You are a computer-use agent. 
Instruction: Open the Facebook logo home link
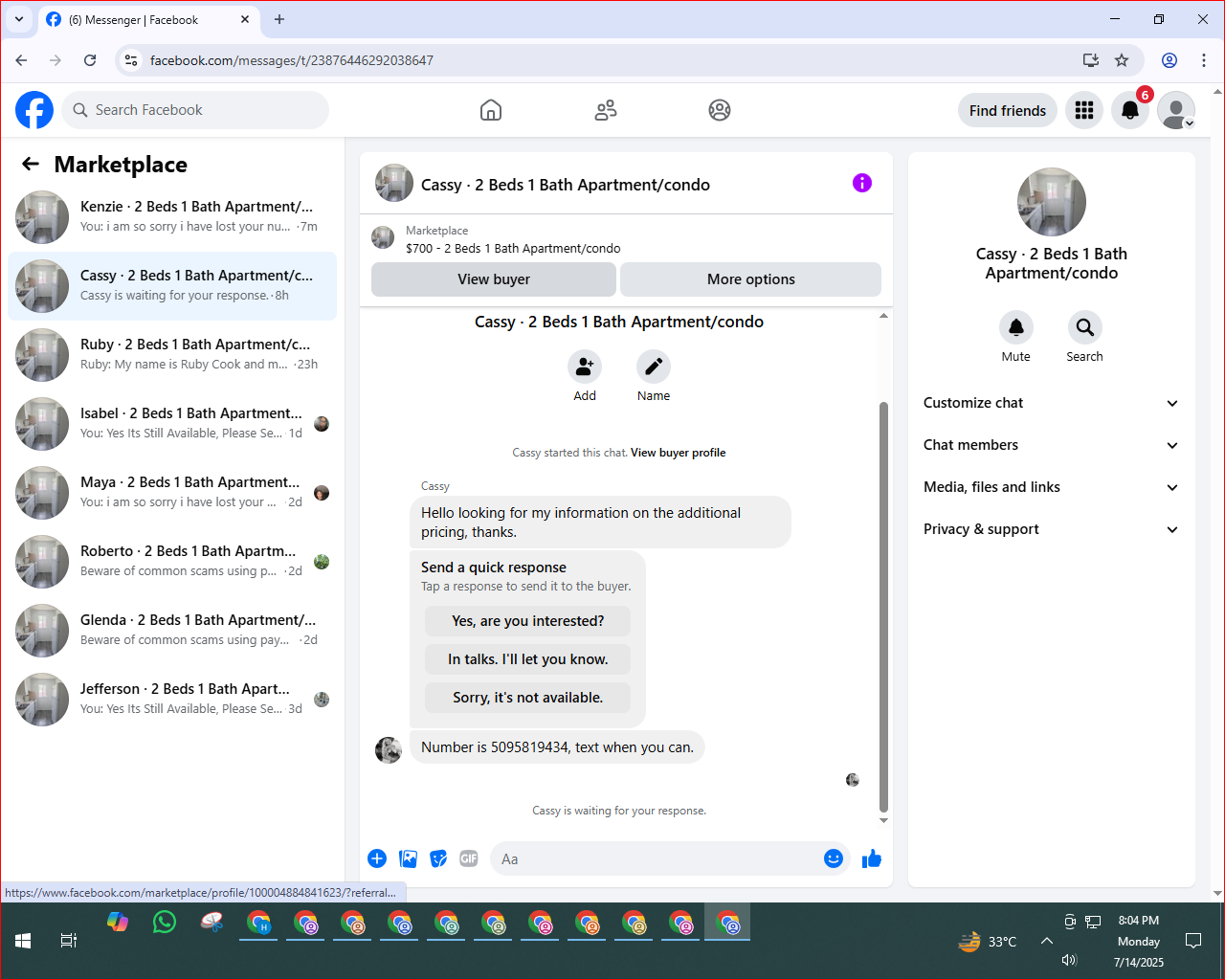[34, 110]
